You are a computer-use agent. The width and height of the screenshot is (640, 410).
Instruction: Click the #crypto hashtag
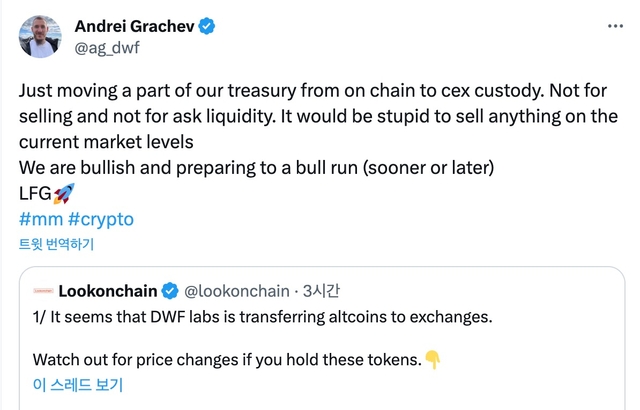tap(100, 219)
